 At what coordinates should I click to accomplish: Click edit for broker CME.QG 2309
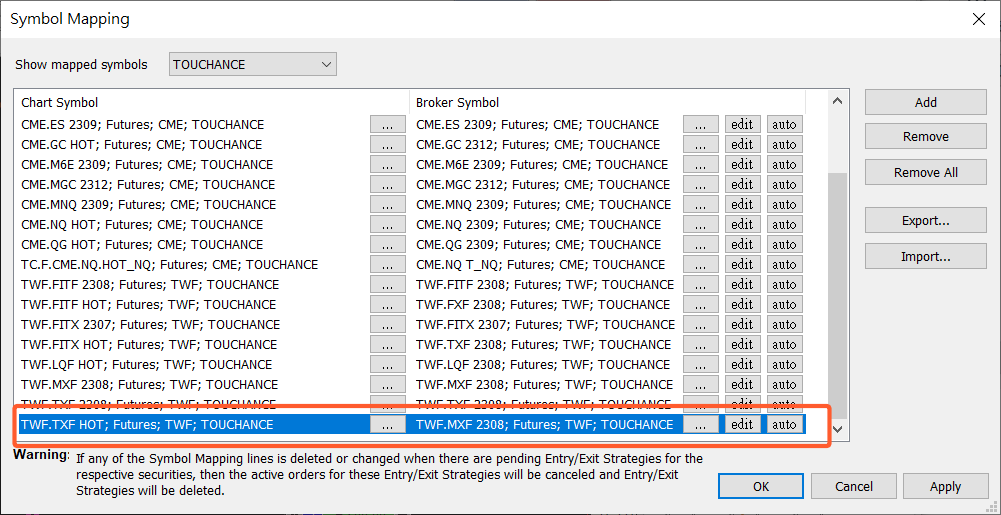click(742, 245)
